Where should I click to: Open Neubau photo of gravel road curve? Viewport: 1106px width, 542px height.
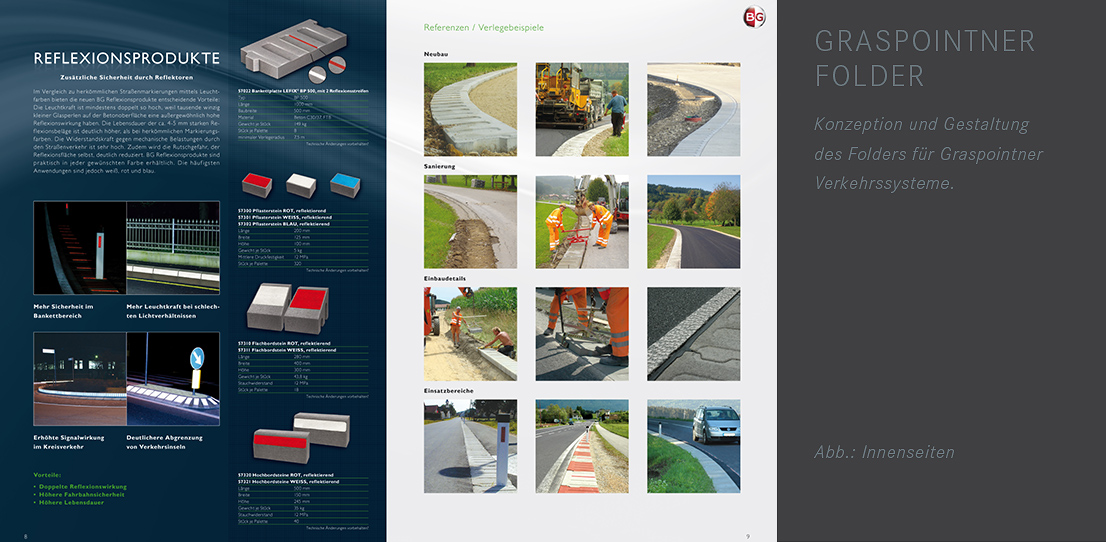point(693,109)
